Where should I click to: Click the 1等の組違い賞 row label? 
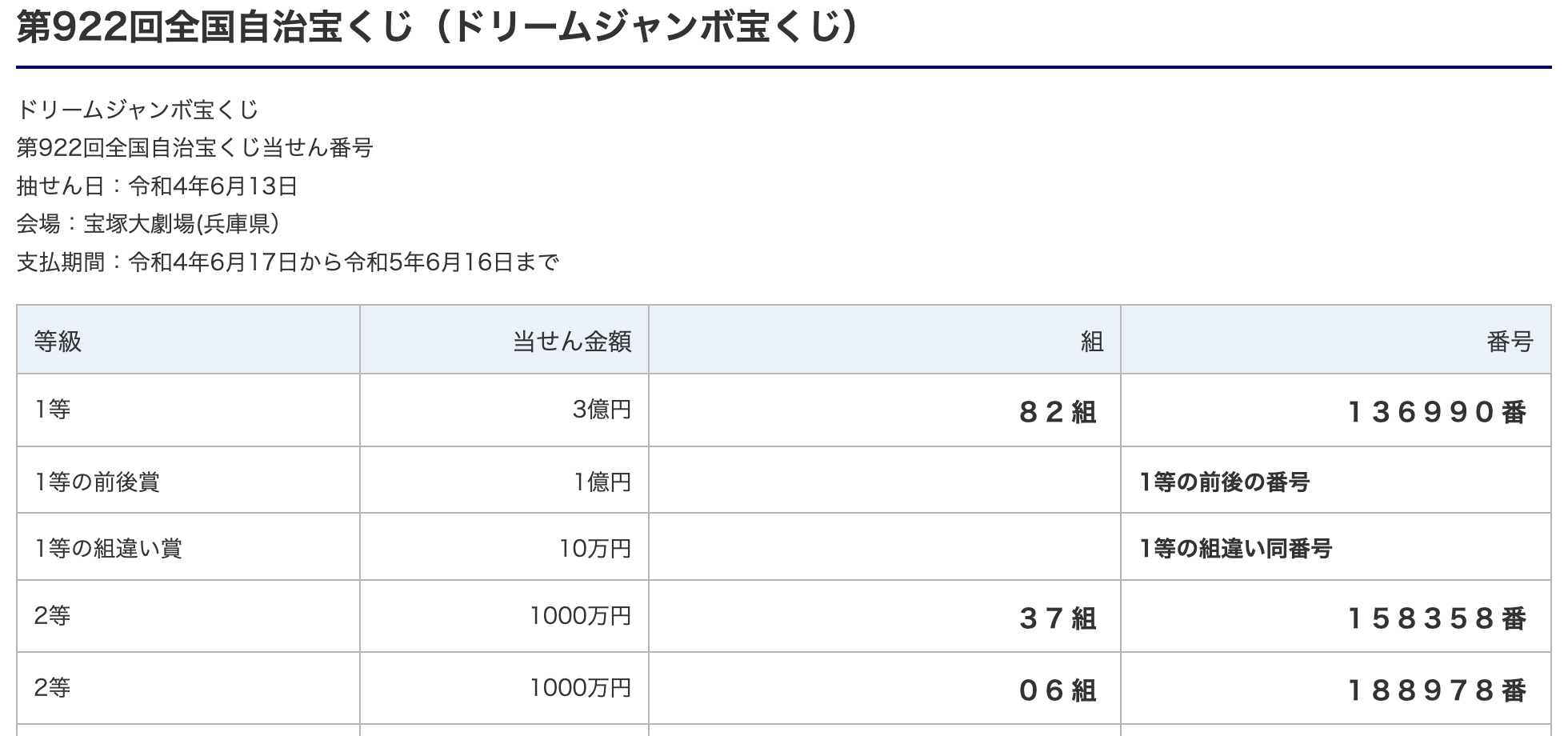pyautogui.click(x=108, y=548)
